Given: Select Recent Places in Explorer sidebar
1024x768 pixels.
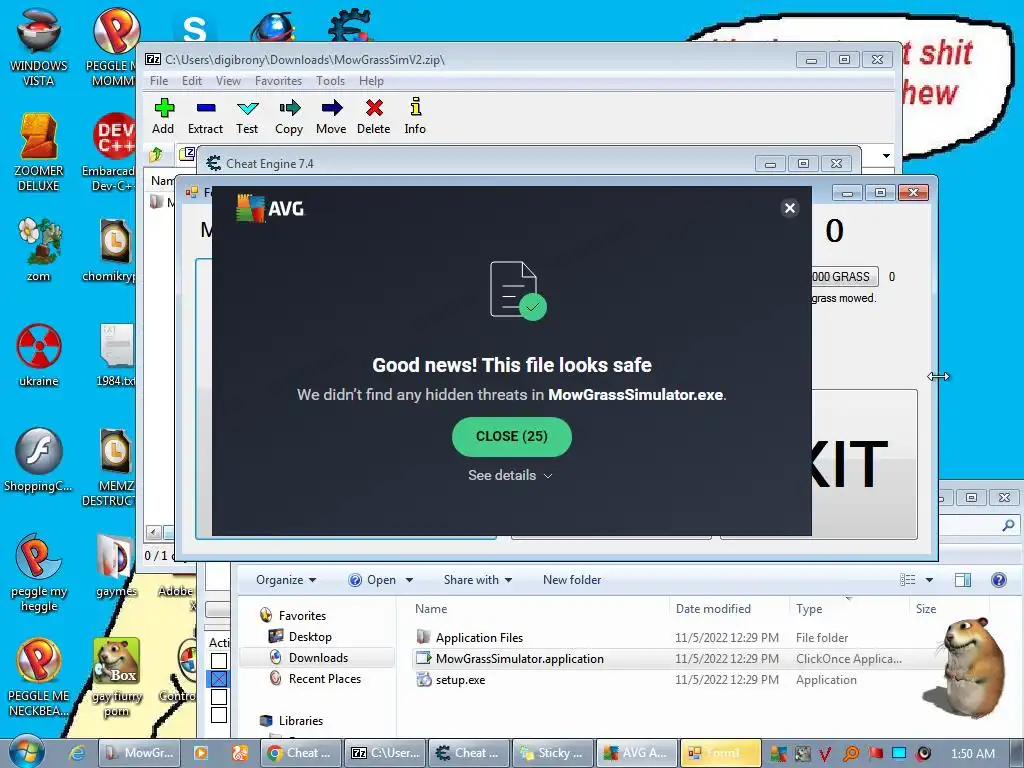Looking at the screenshot, I should coord(325,679).
